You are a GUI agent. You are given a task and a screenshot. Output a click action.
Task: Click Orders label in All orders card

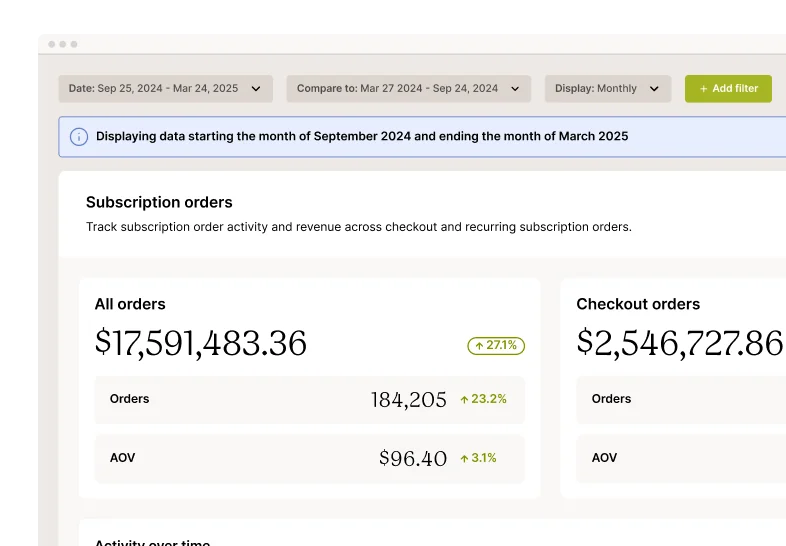pyautogui.click(x=129, y=399)
